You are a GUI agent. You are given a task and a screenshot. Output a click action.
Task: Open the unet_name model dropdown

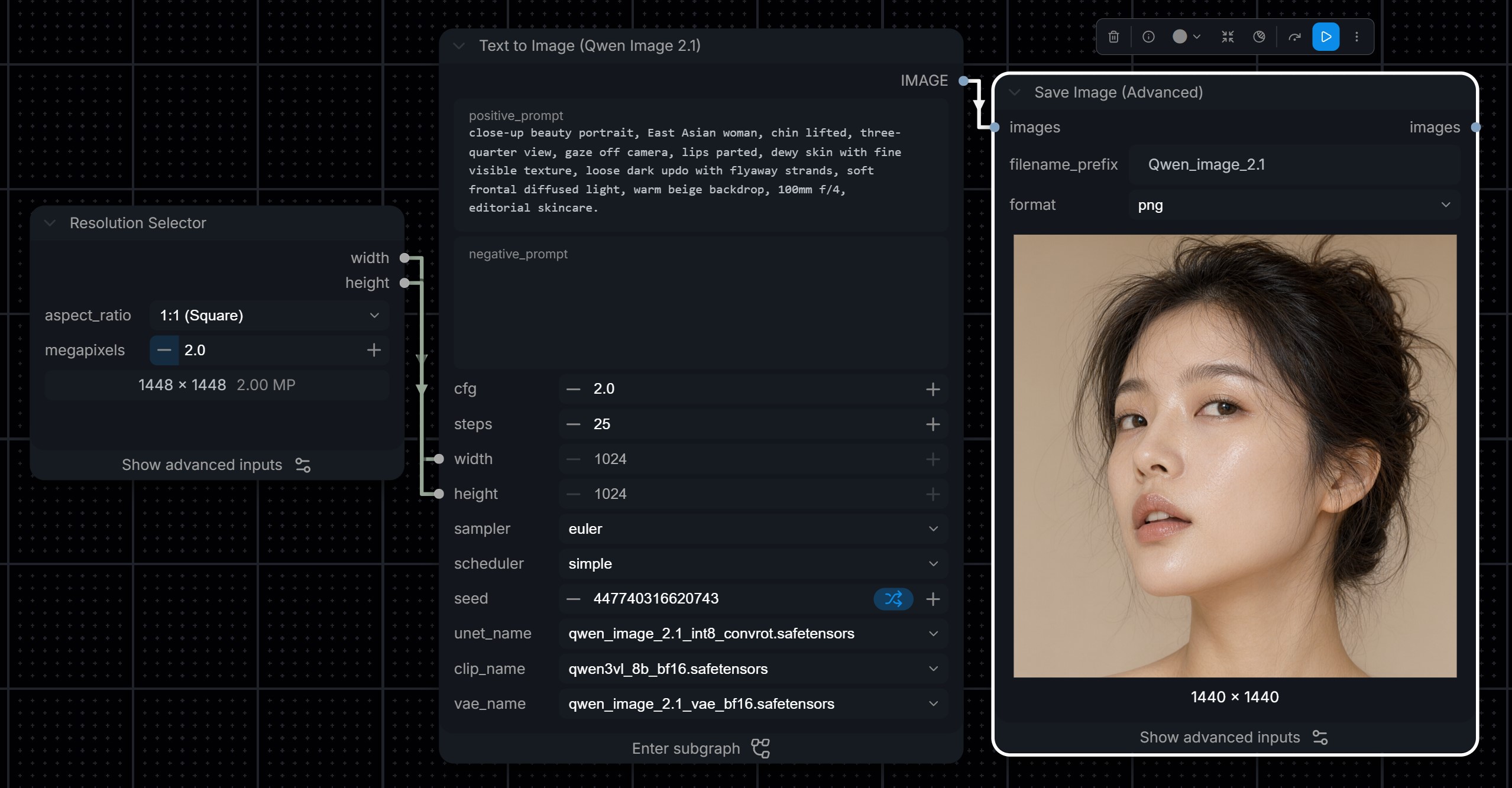(753, 633)
